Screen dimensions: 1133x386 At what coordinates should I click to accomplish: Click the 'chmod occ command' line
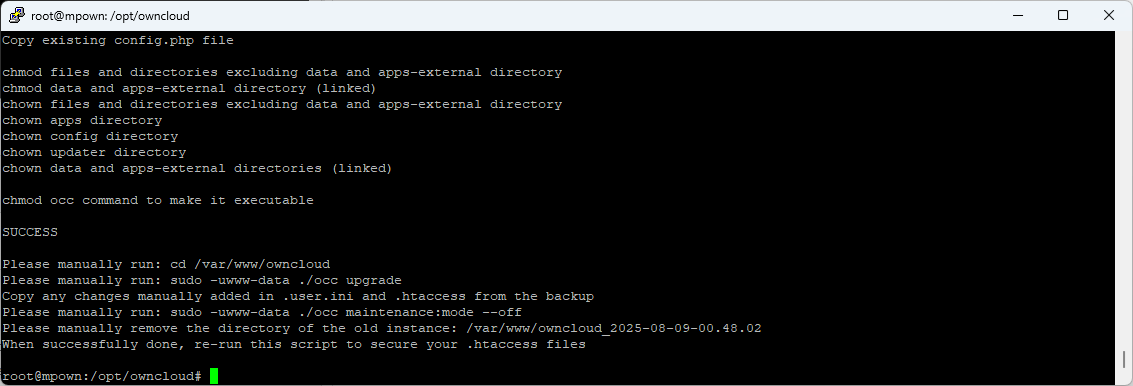pyautogui.click(x=158, y=200)
